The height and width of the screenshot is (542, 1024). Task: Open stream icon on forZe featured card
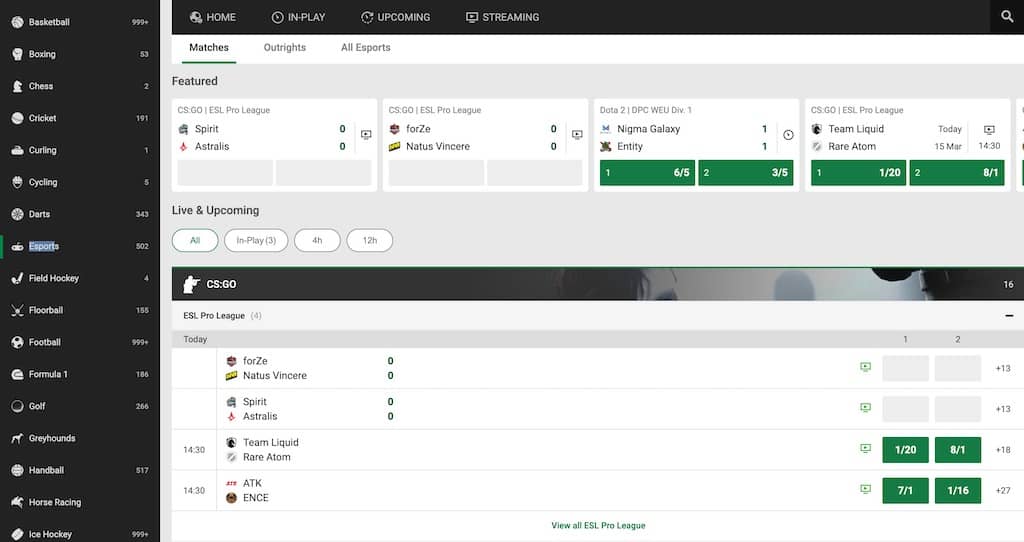[577, 135]
